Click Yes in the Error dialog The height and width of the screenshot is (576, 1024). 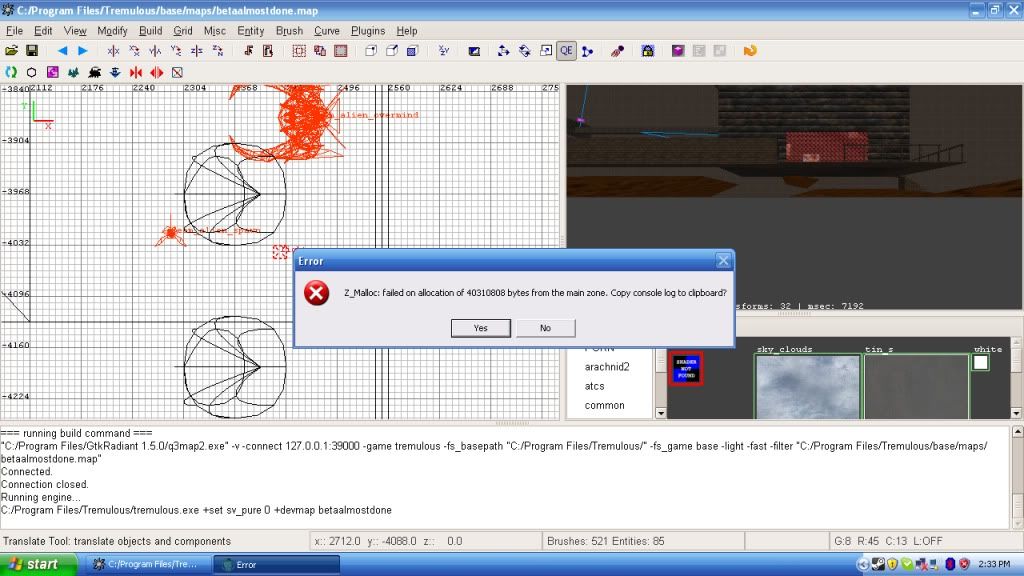click(x=481, y=328)
